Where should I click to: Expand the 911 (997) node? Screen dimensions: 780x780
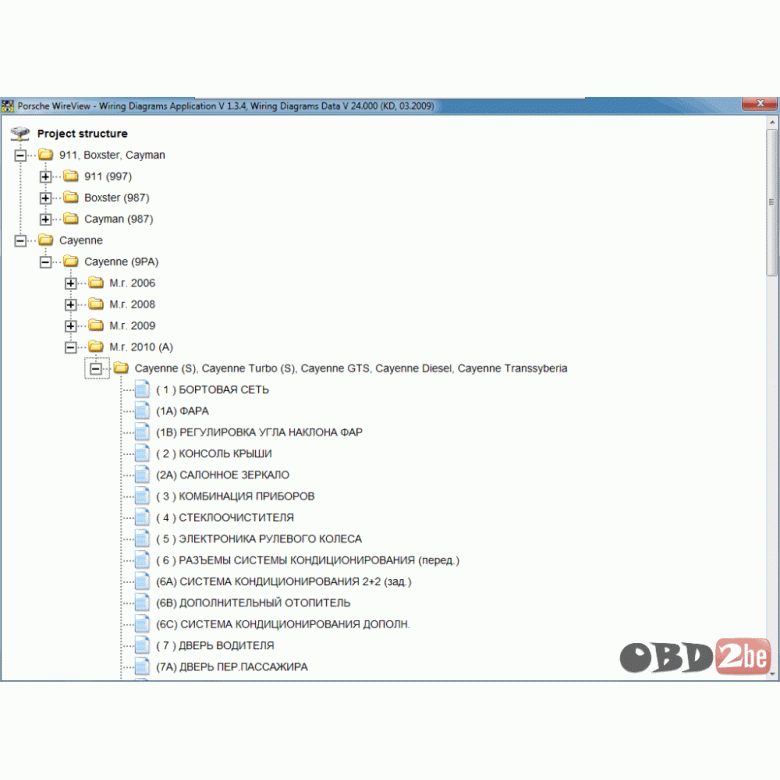pyautogui.click(x=45, y=177)
